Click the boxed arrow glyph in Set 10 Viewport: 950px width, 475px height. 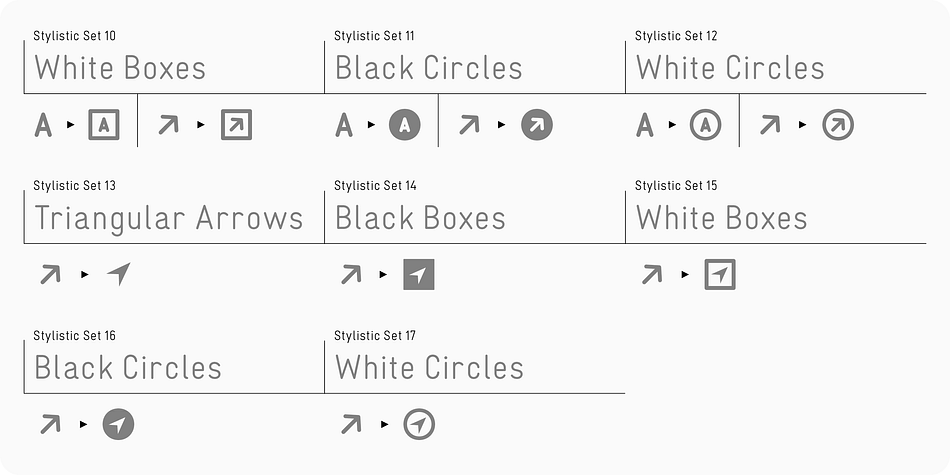236,125
